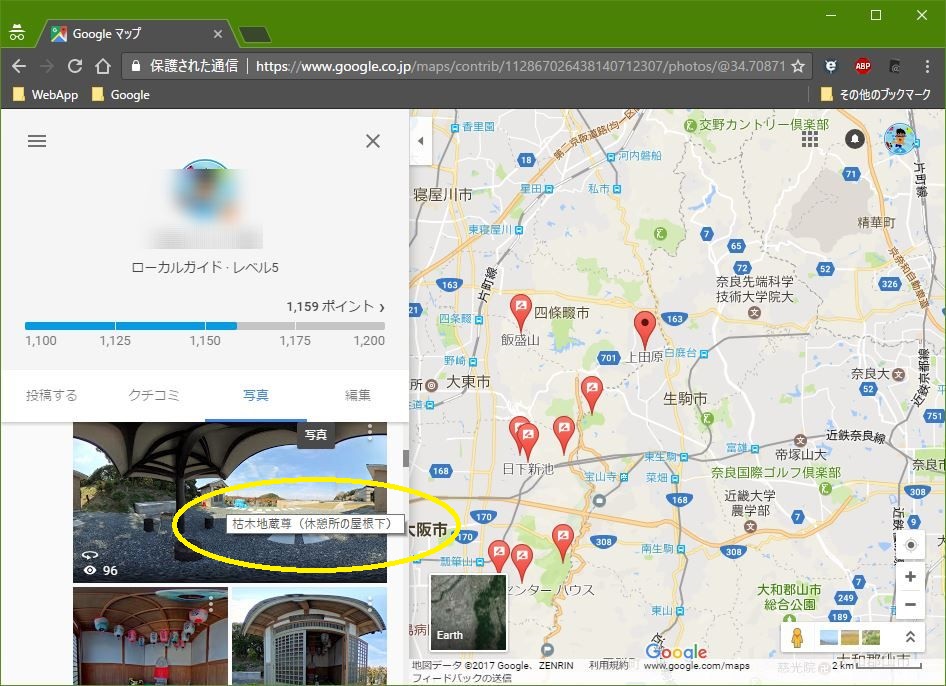Switch to the 編集 tab
Screen dimensions: 946x686
click(x=357, y=395)
